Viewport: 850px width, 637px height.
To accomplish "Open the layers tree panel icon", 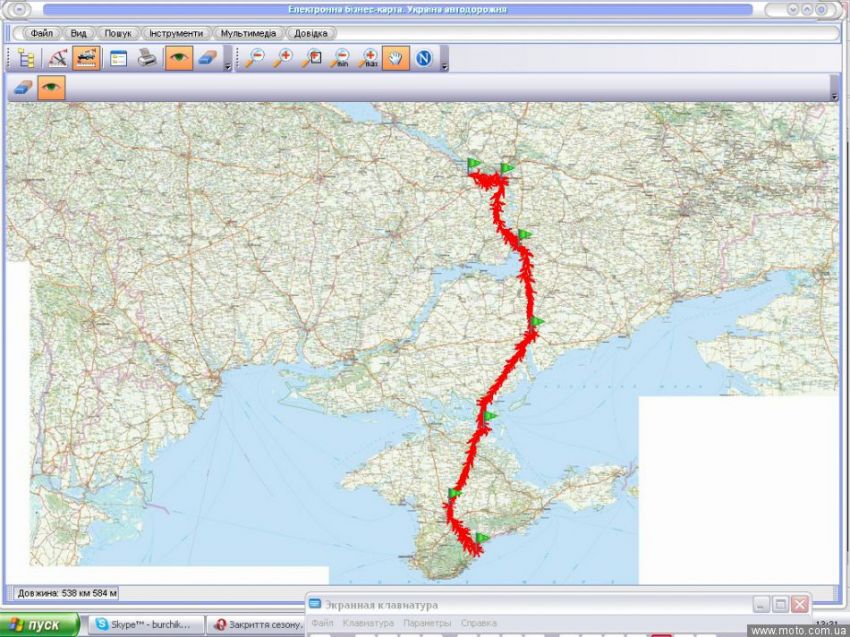I will pyautogui.click(x=25, y=58).
